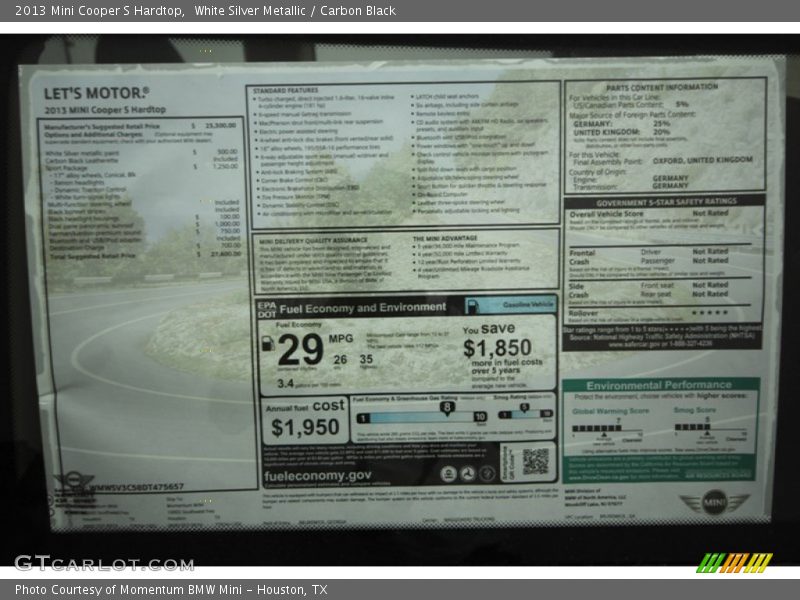Click the highway MPG value 35
The height and width of the screenshot is (600, 800).
(x=366, y=359)
